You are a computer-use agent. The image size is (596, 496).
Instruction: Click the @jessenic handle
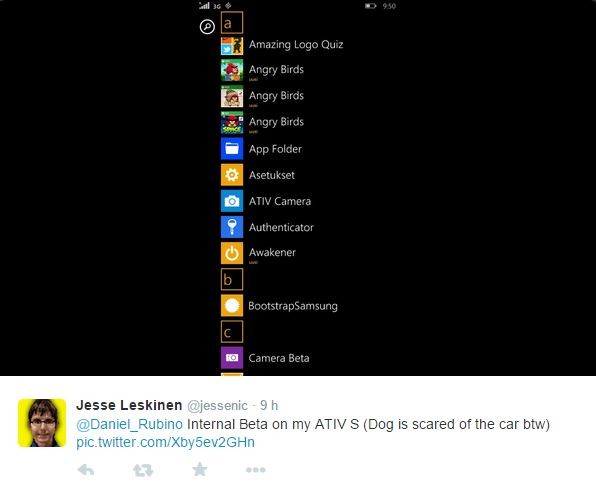[x=217, y=406]
